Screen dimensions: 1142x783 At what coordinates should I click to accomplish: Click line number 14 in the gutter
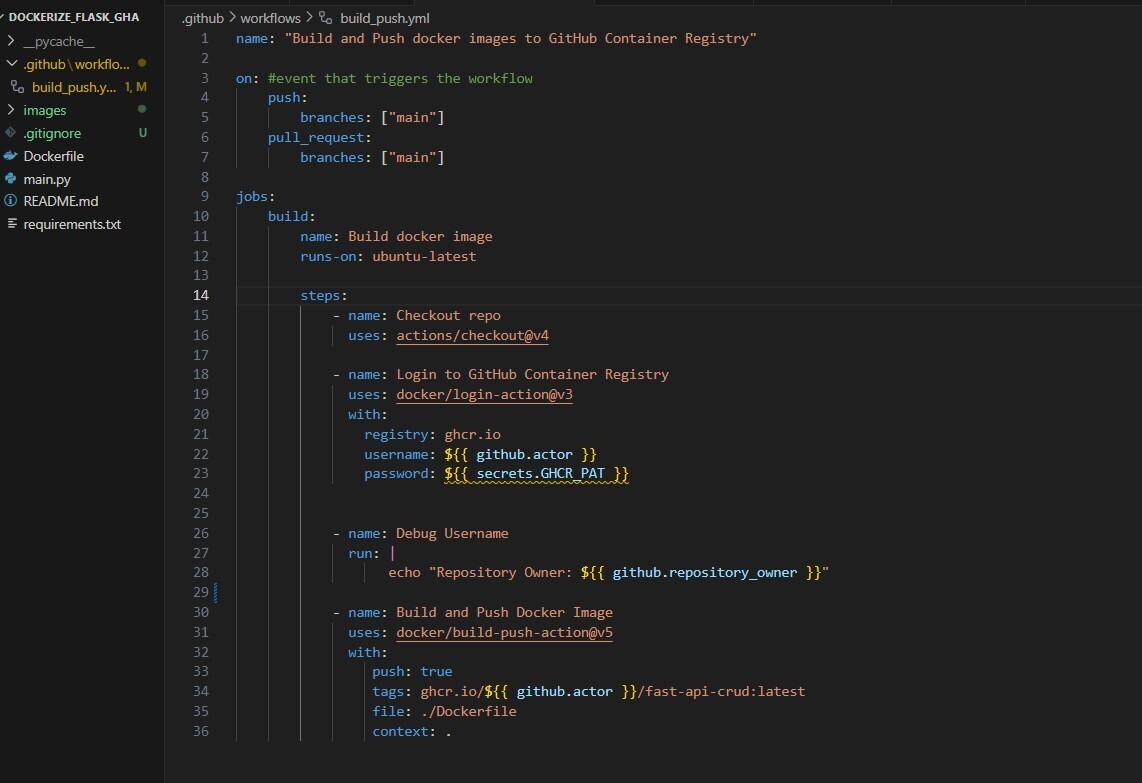point(201,295)
